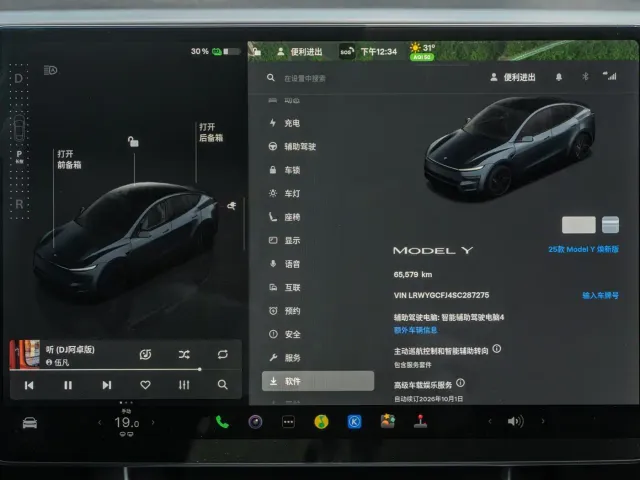
Task: Tap 打开后备箱 to open trunk
Action: tap(211, 132)
